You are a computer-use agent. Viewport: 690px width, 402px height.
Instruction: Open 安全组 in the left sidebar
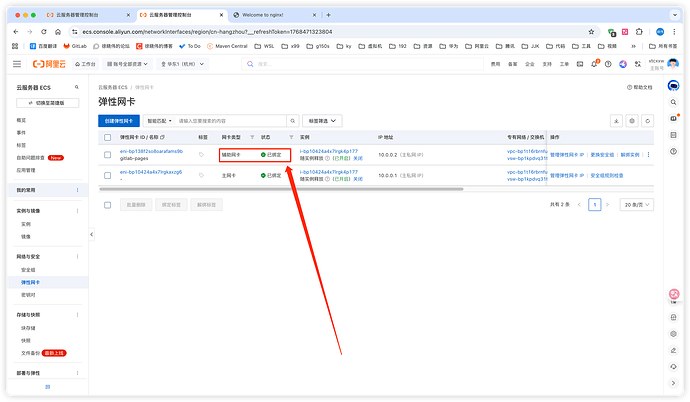tap(27, 270)
